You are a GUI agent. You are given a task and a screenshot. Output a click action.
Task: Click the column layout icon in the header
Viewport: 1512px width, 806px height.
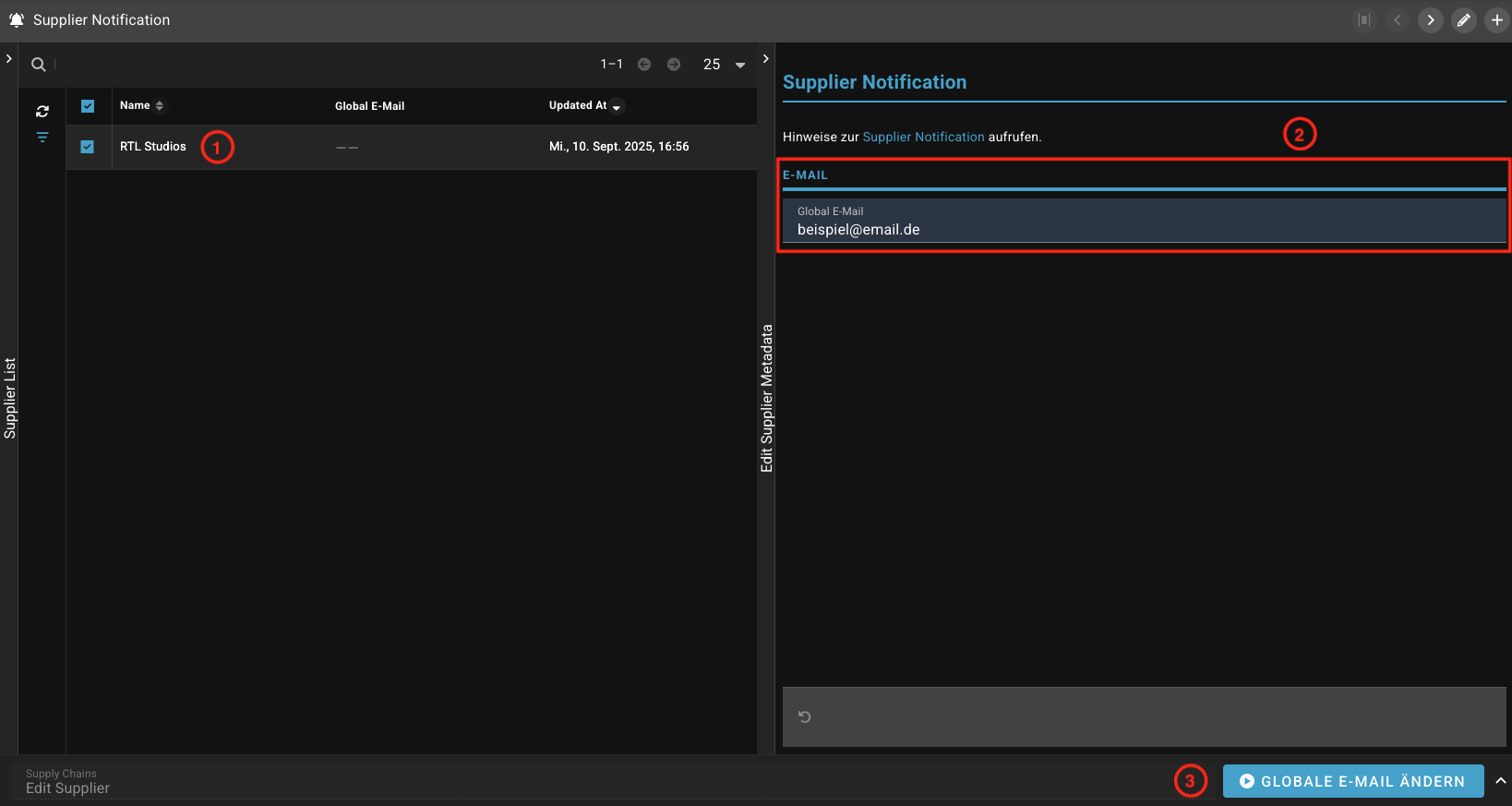point(1363,20)
